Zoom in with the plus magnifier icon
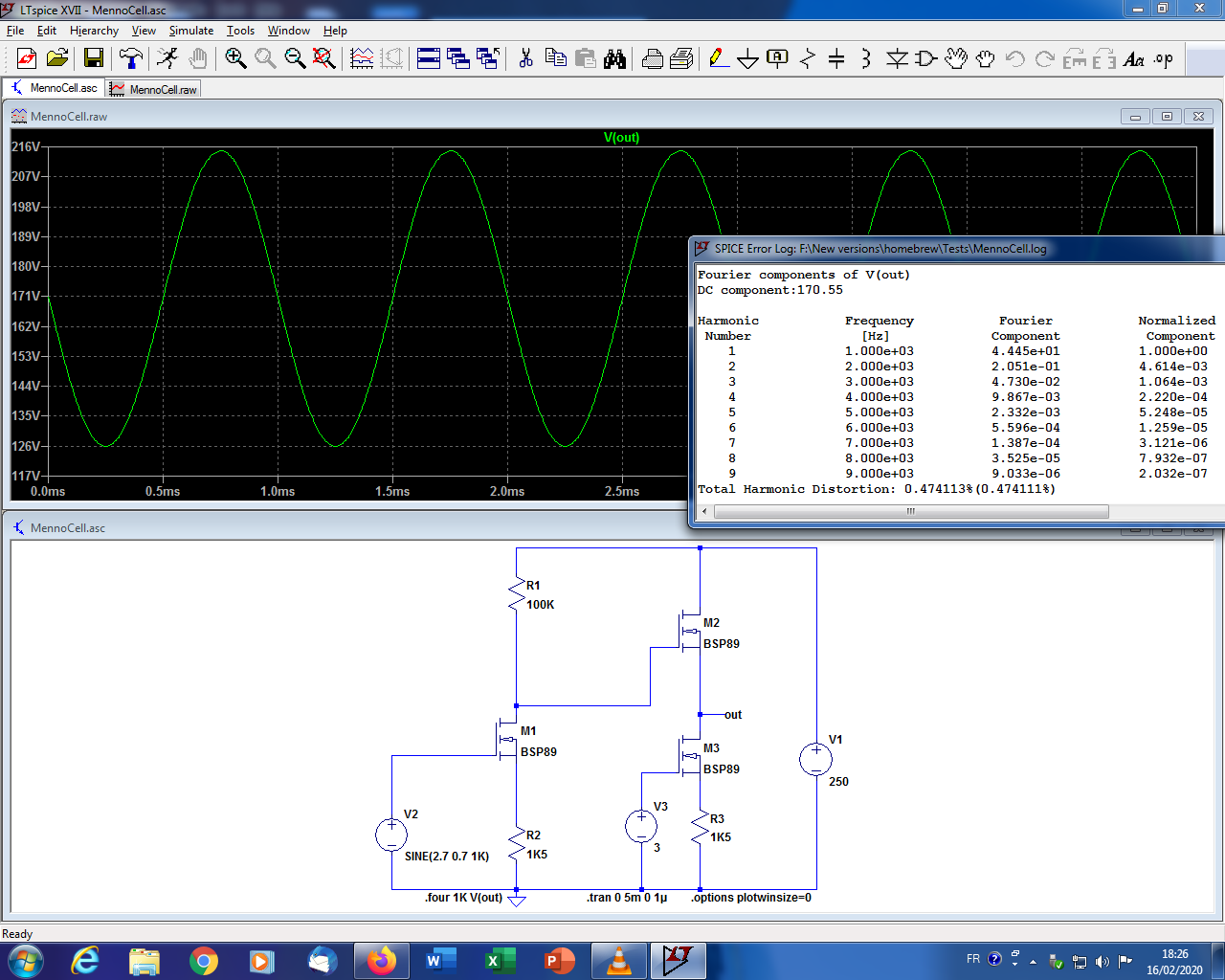Image resolution: width=1225 pixels, height=980 pixels. point(235,59)
